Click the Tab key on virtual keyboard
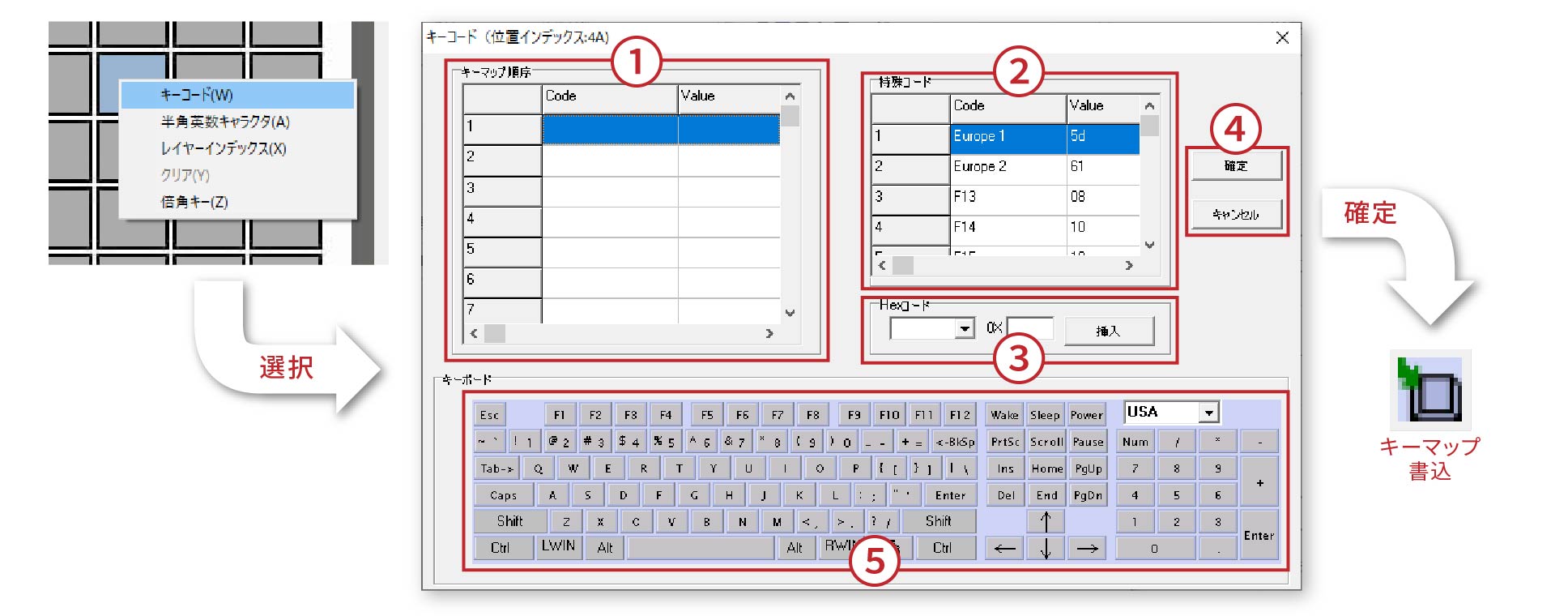Screen dimensions: 1568x616 click(x=496, y=468)
